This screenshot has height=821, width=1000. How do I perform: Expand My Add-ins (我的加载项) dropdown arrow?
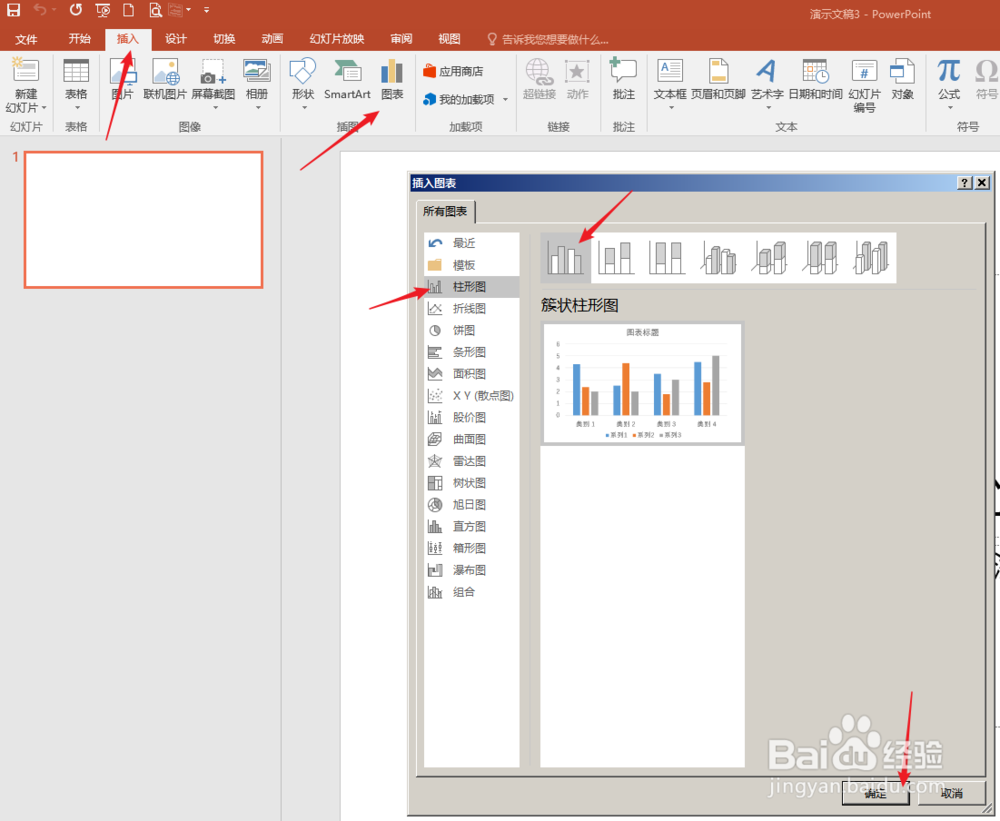[506, 100]
